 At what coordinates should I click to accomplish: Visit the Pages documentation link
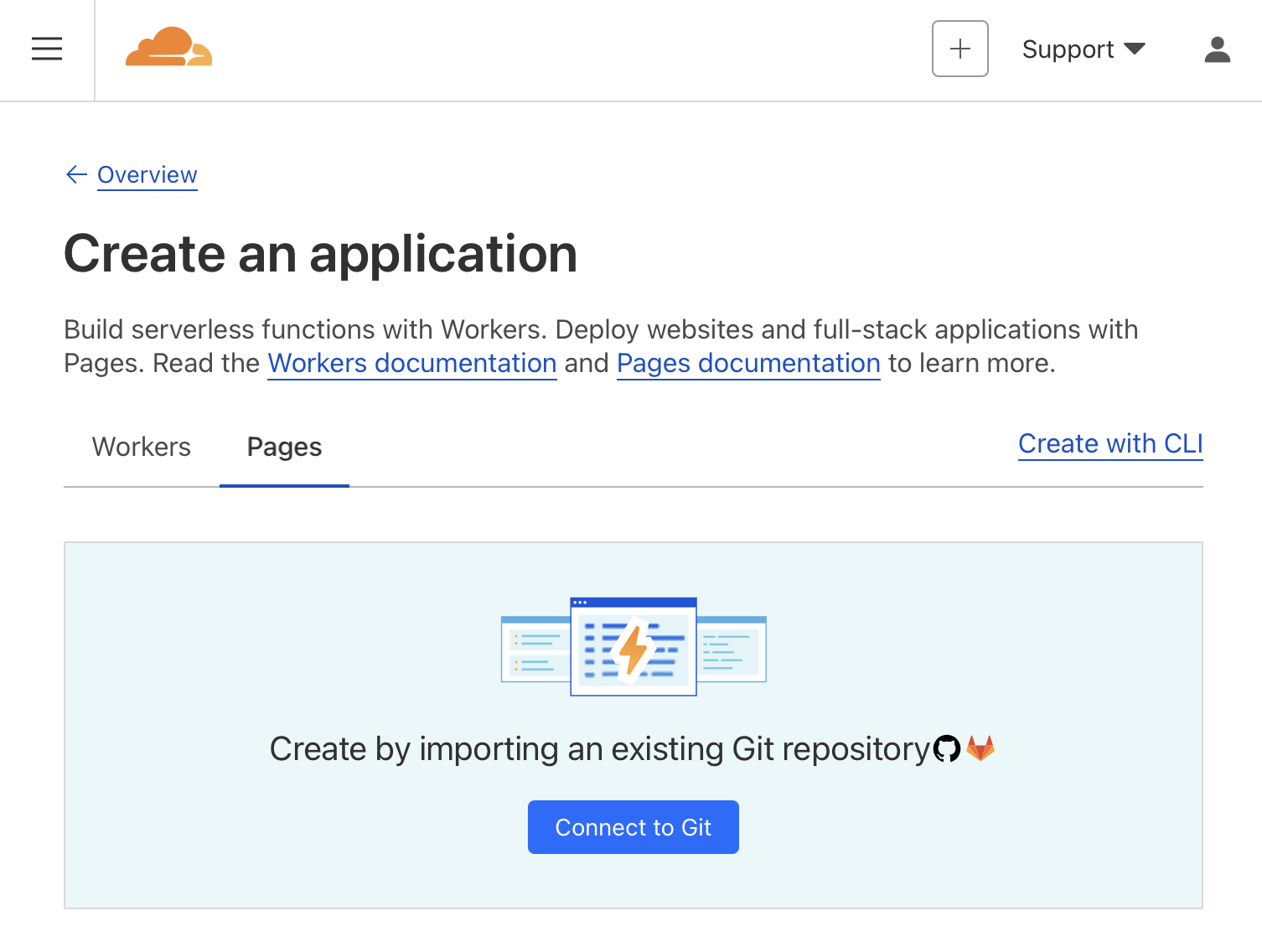pos(748,363)
